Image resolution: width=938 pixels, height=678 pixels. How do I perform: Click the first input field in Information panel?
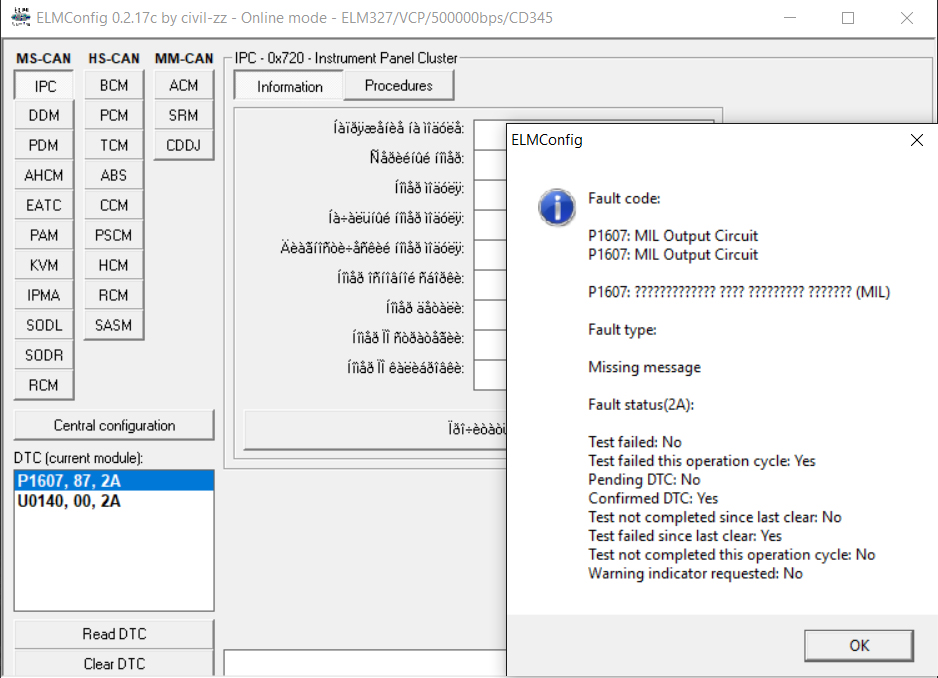click(x=490, y=132)
